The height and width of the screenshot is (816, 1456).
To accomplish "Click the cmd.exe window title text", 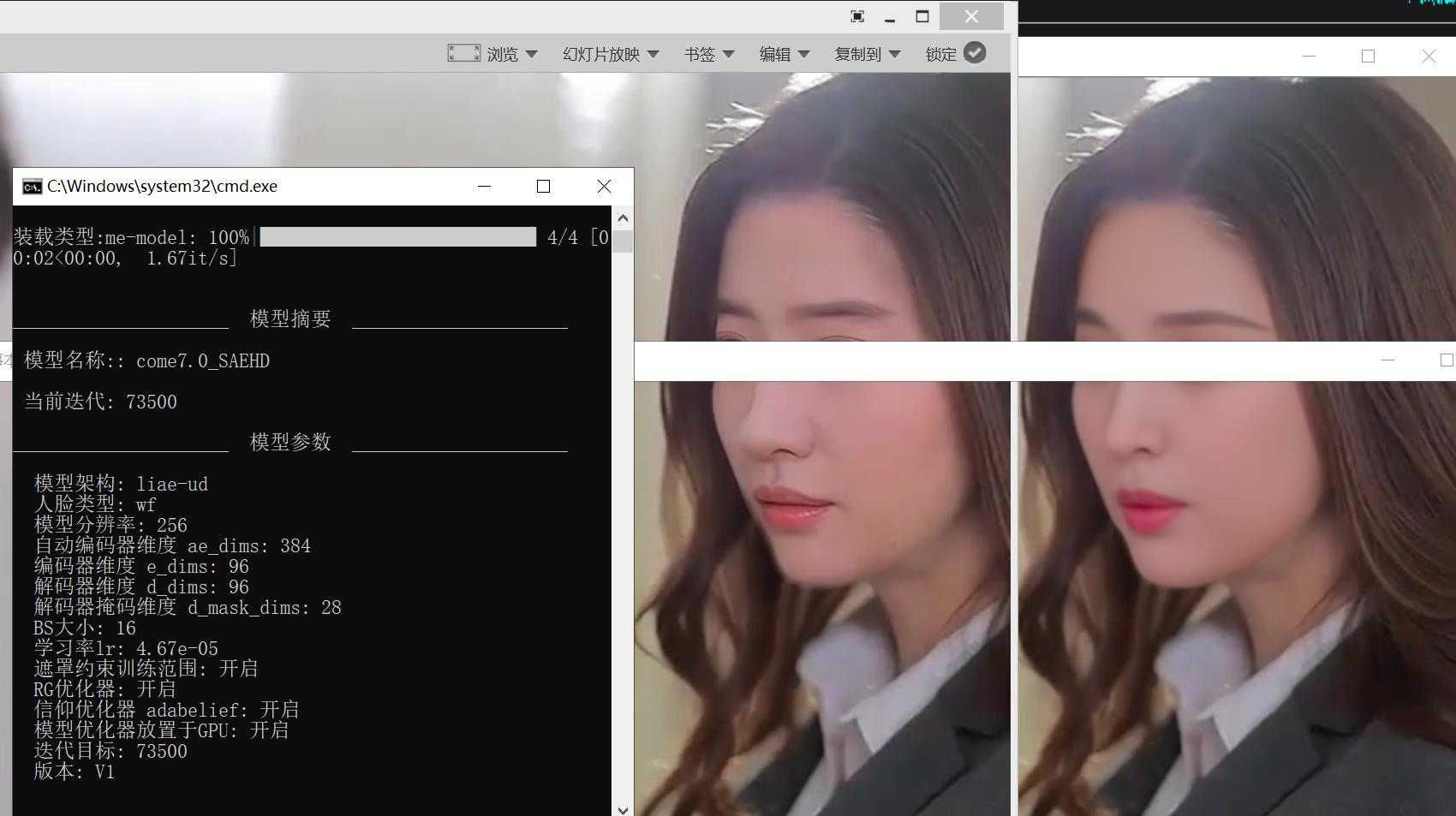I will pos(162,187).
